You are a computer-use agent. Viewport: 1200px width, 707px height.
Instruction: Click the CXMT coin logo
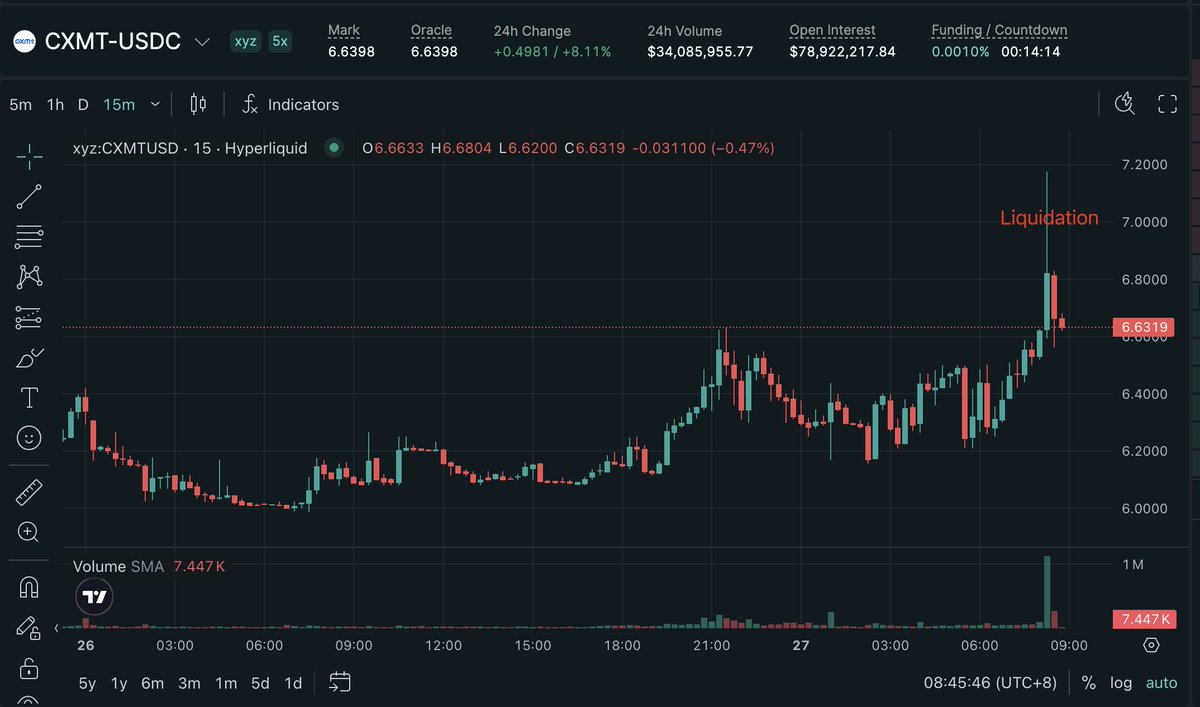pos(25,42)
